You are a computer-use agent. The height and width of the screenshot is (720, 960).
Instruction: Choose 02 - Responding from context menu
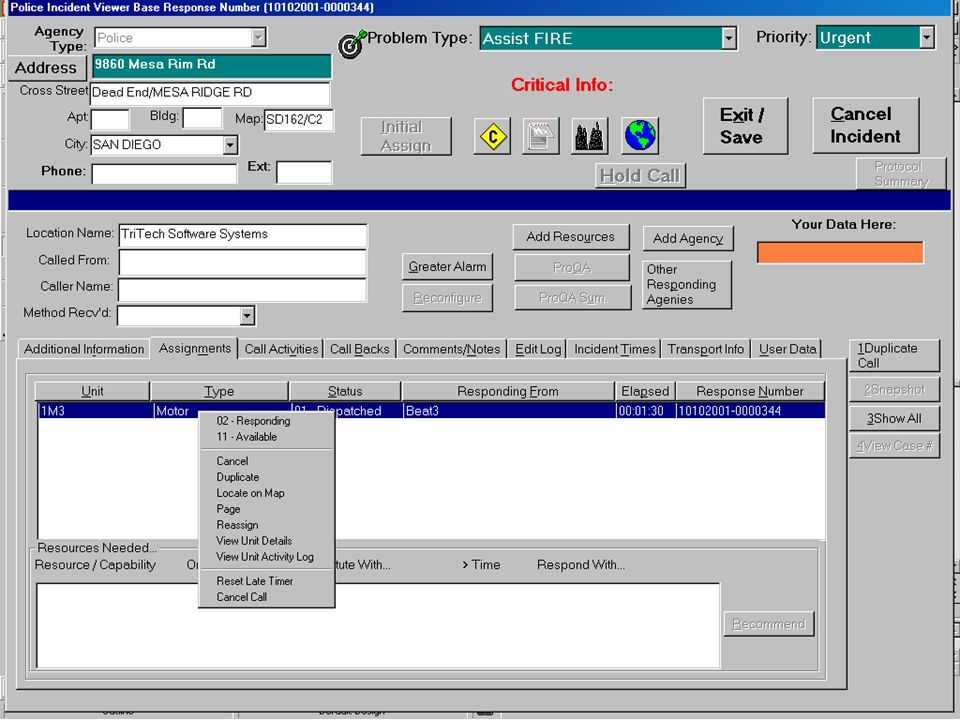(267, 421)
